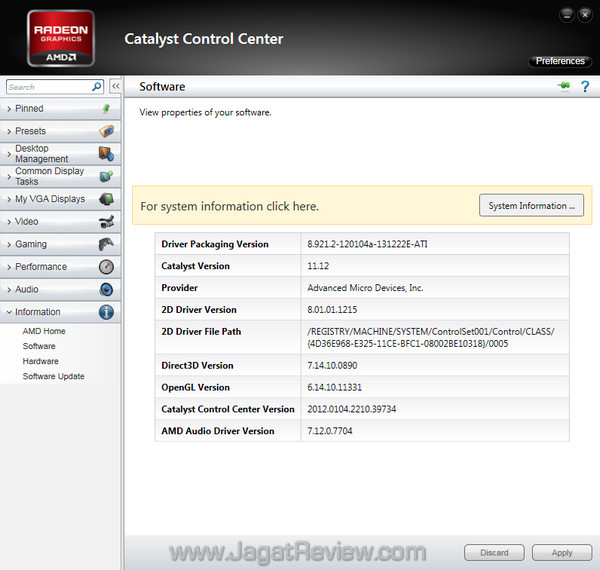Click the Software page heading
The image size is (600, 570).
click(162, 86)
